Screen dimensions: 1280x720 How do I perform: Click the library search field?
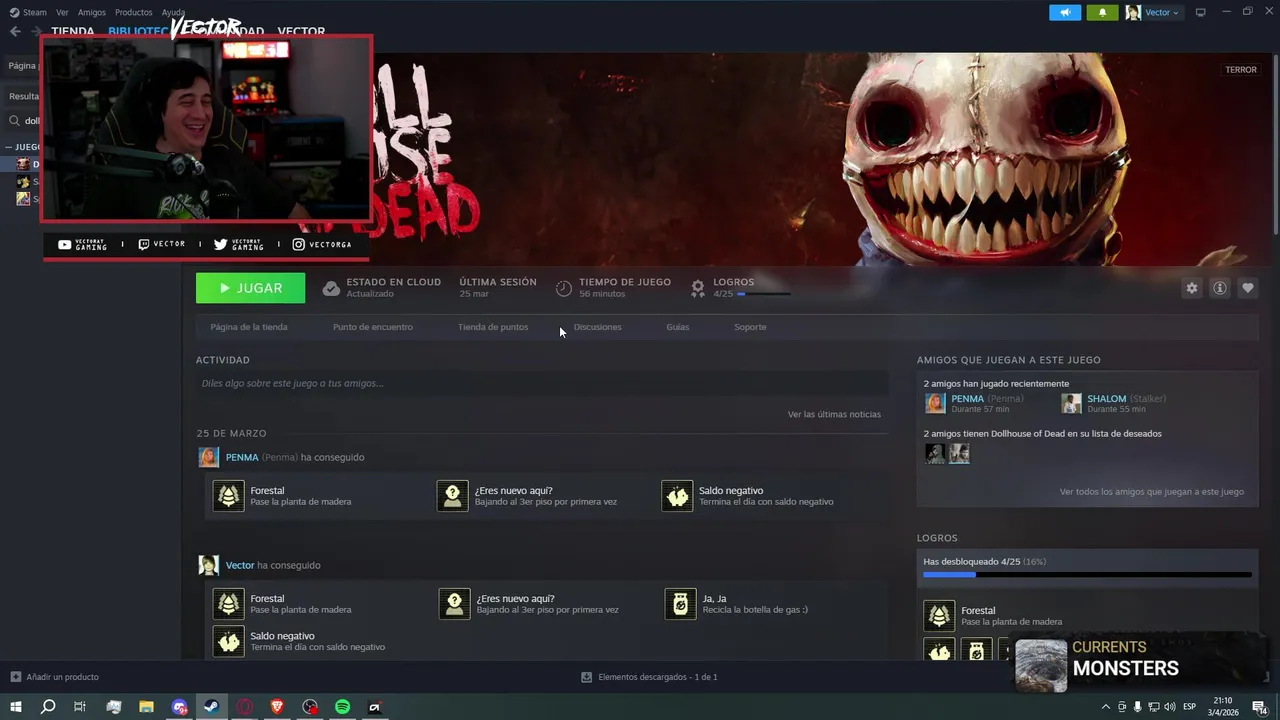(x=24, y=121)
